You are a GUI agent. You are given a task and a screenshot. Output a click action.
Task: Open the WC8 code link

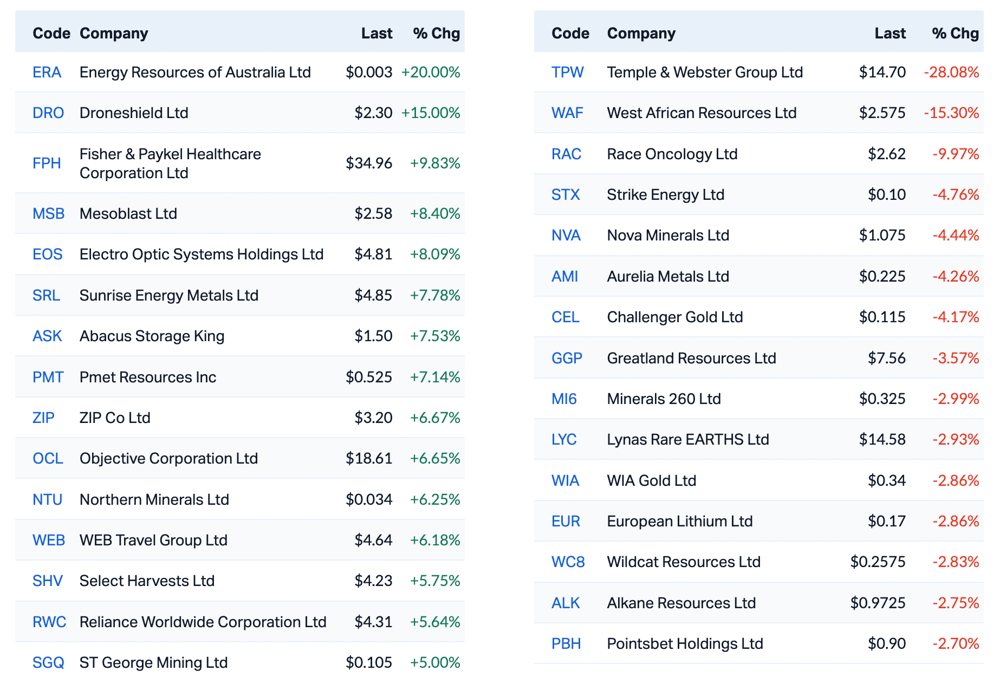coord(568,562)
